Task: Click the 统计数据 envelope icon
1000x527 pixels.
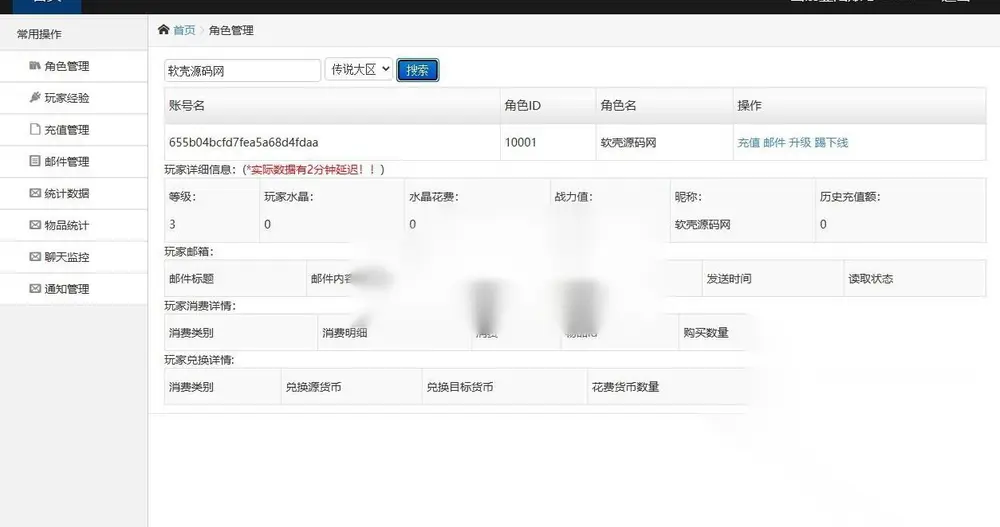Action: coord(35,193)
